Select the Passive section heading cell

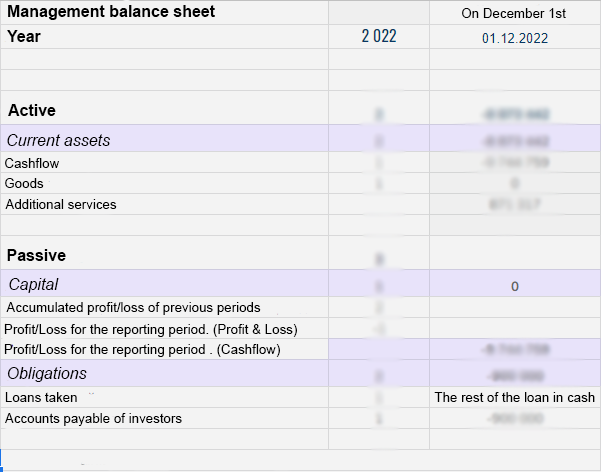pos(37,255)
